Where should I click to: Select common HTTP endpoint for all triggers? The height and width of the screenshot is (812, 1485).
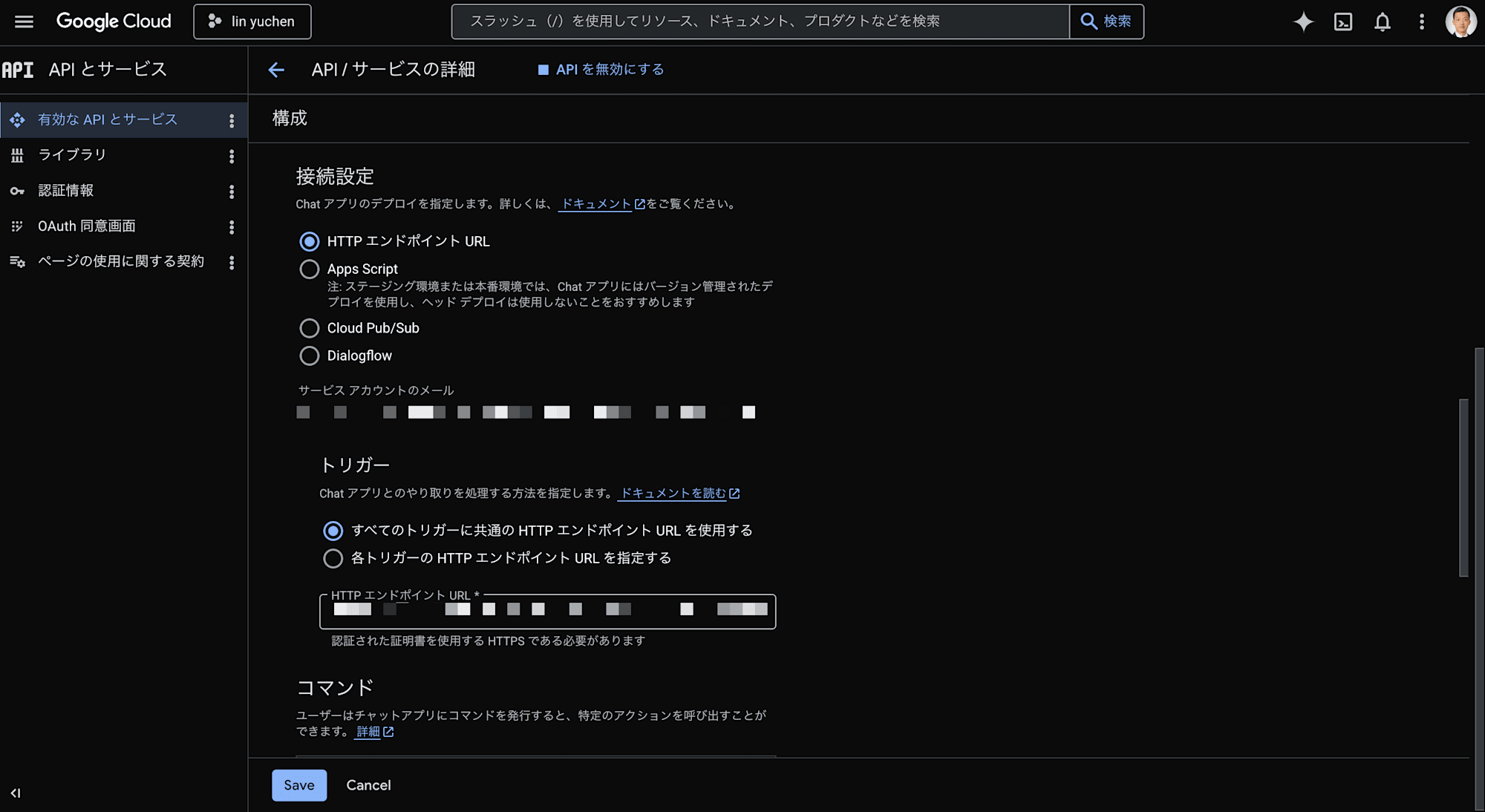click(x=333, y=531)
